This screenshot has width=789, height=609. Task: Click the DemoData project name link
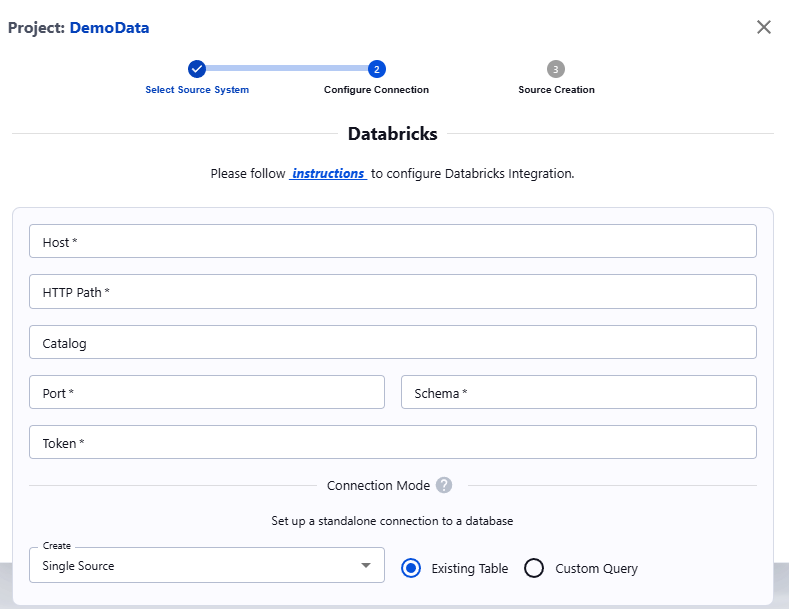point(109,28)
